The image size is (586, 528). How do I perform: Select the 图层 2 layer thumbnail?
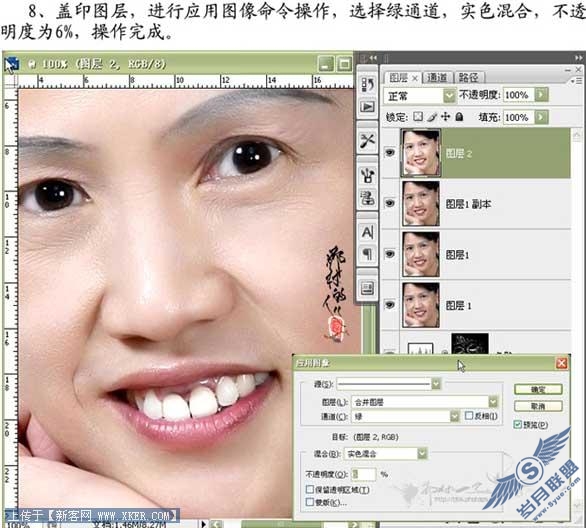(420, 152)
